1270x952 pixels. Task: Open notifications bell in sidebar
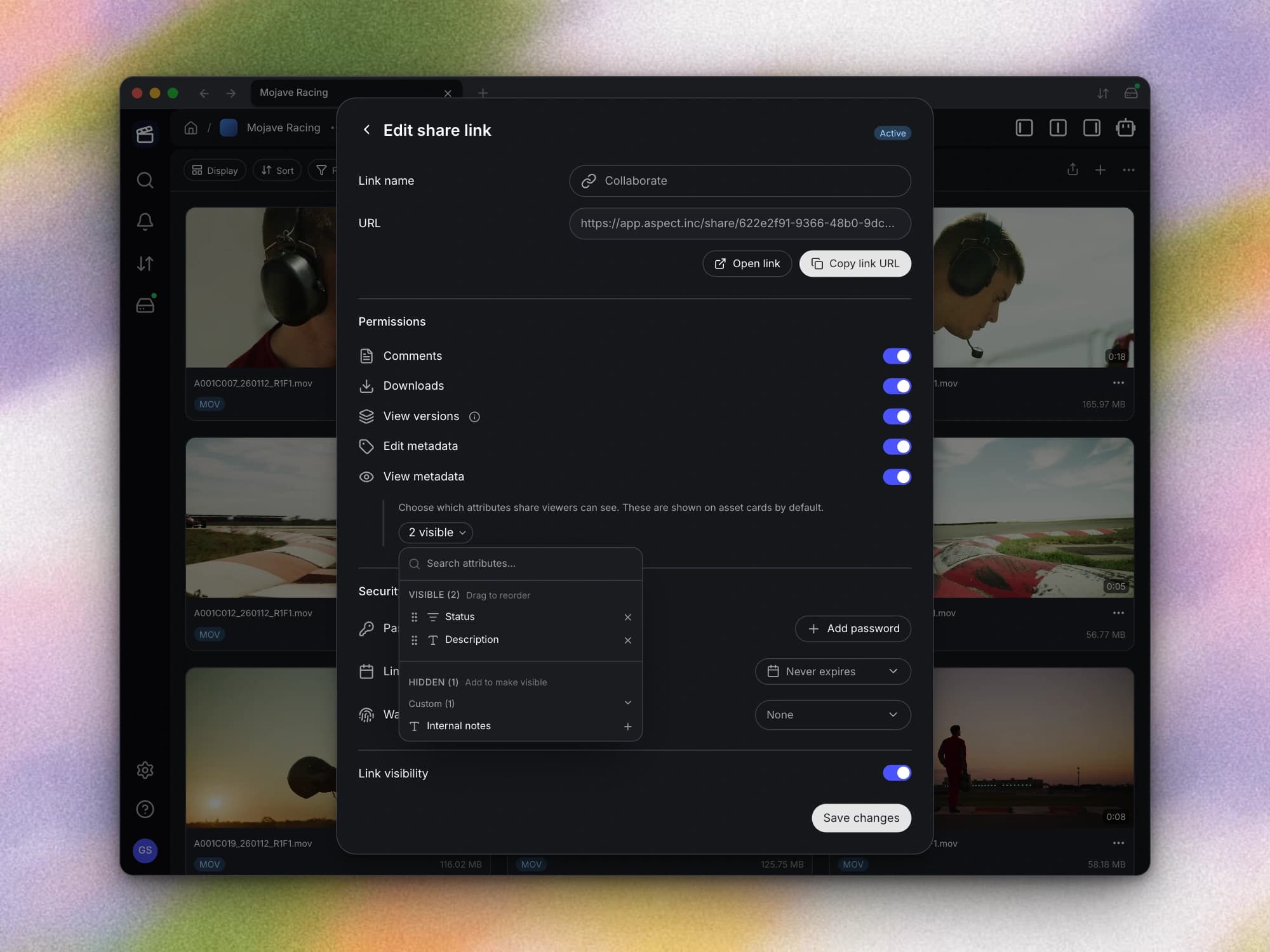(145, 221)
